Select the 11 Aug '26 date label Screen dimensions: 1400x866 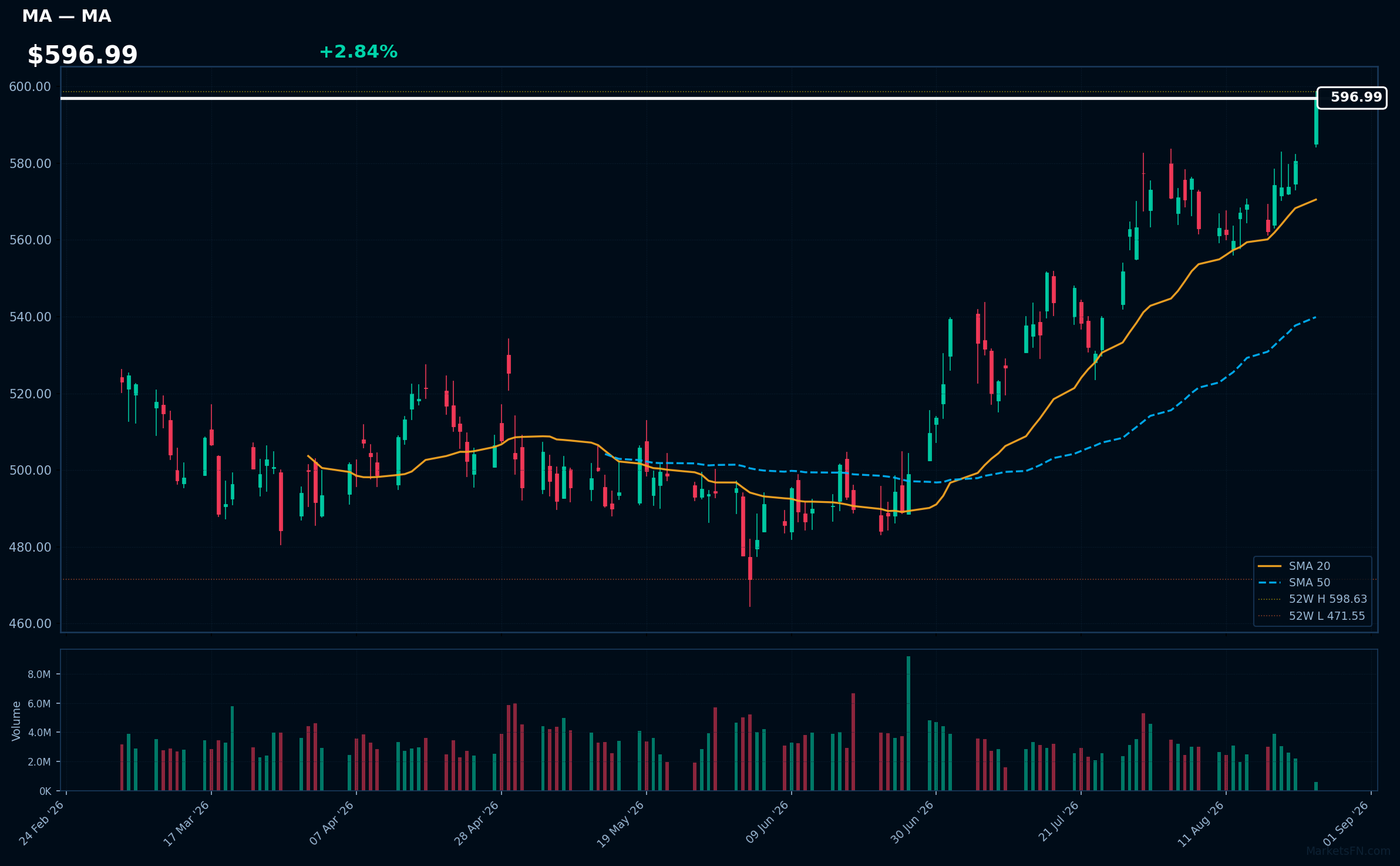[x=1201, y=823]
